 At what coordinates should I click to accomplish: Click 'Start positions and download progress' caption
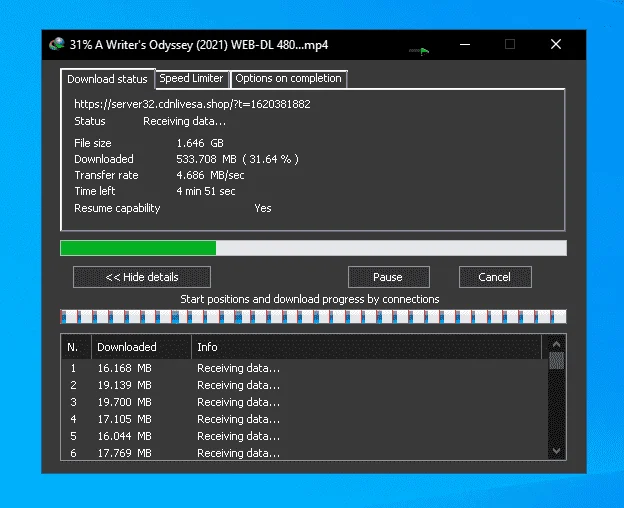coord(310,299)
